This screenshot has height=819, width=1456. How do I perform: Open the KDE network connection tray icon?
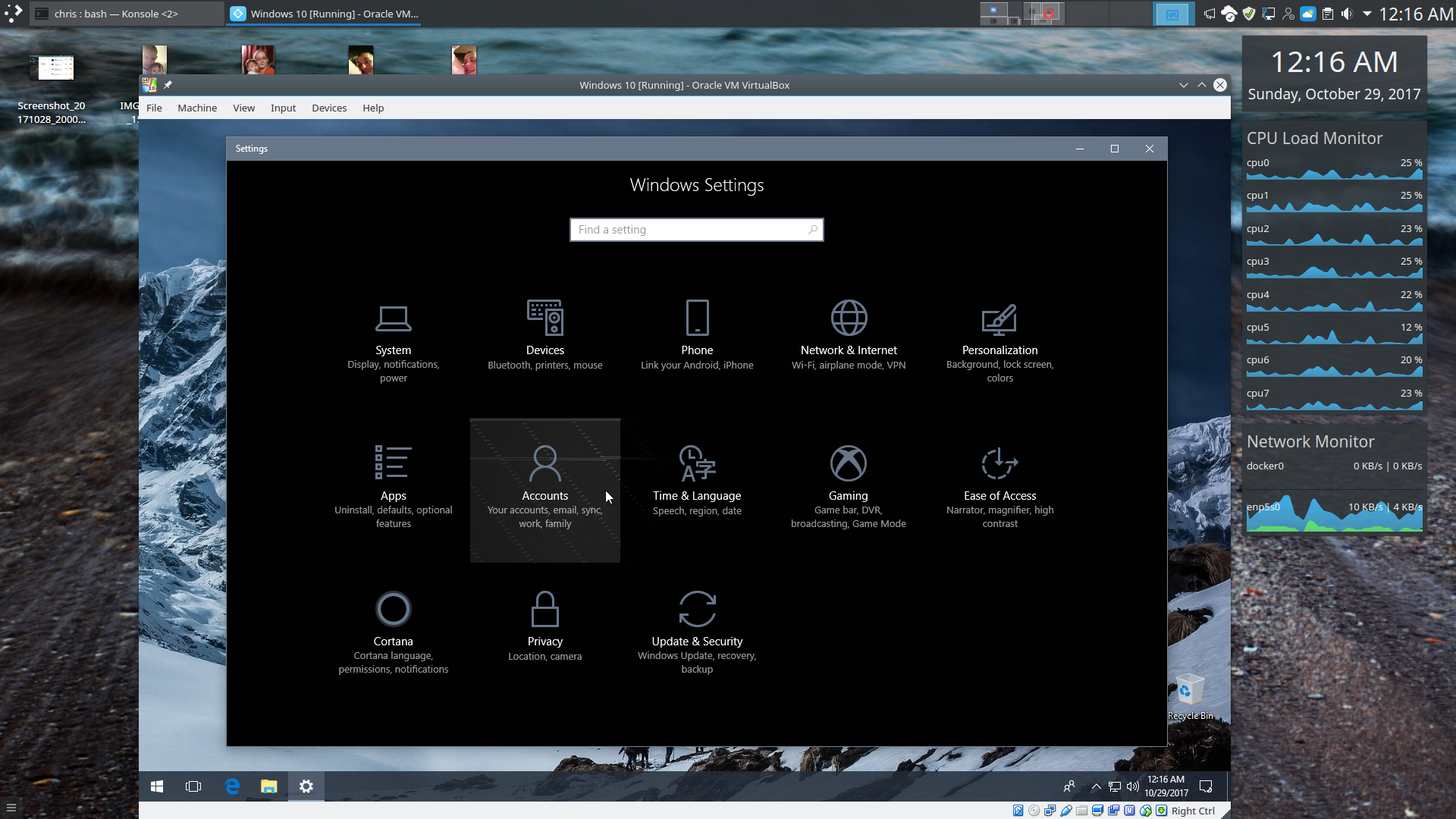click(1268, 14)
